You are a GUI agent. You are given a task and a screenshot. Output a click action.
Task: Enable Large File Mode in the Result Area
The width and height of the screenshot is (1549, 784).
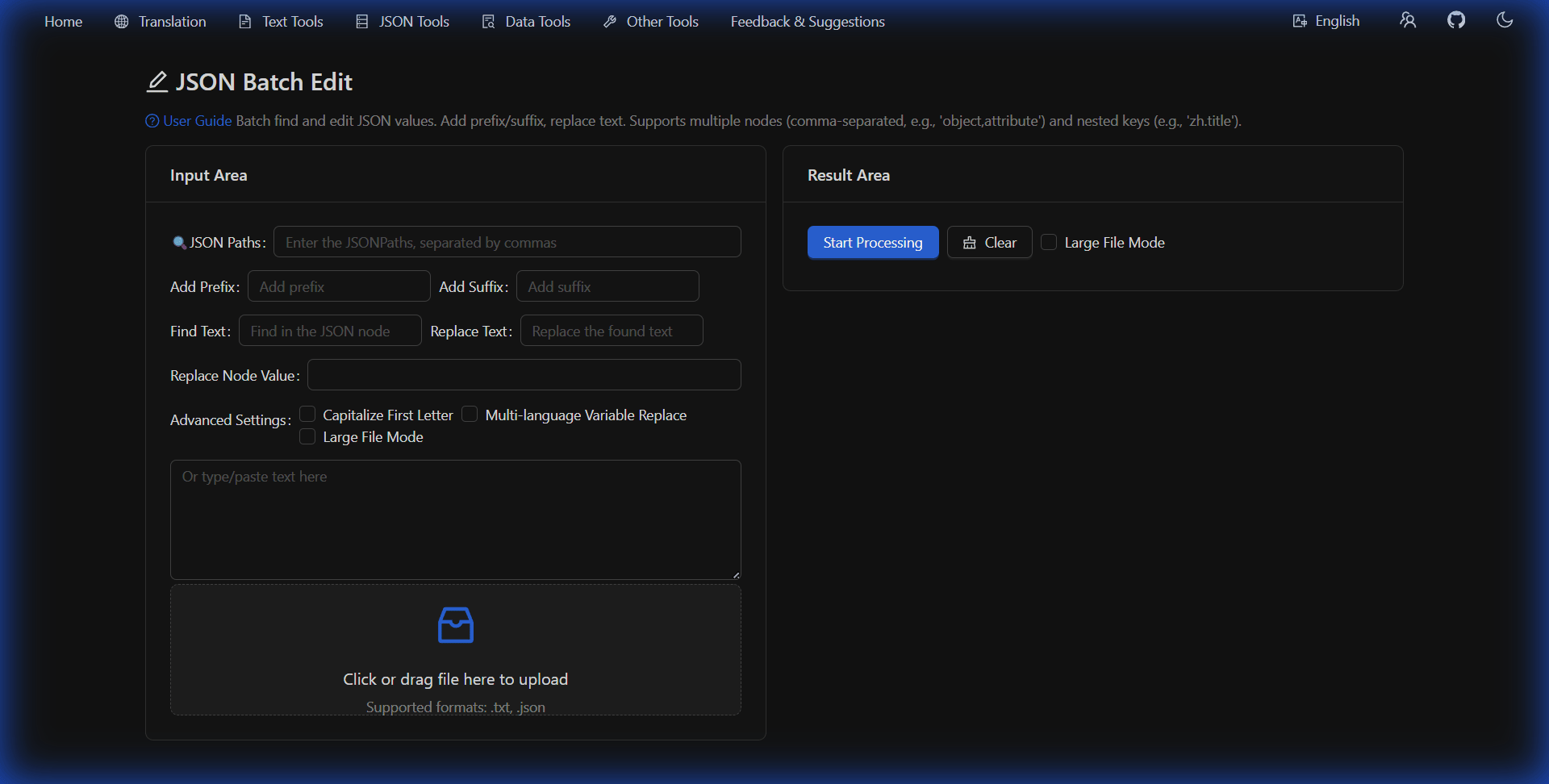pyautogui.click(x=1050, y=241)
